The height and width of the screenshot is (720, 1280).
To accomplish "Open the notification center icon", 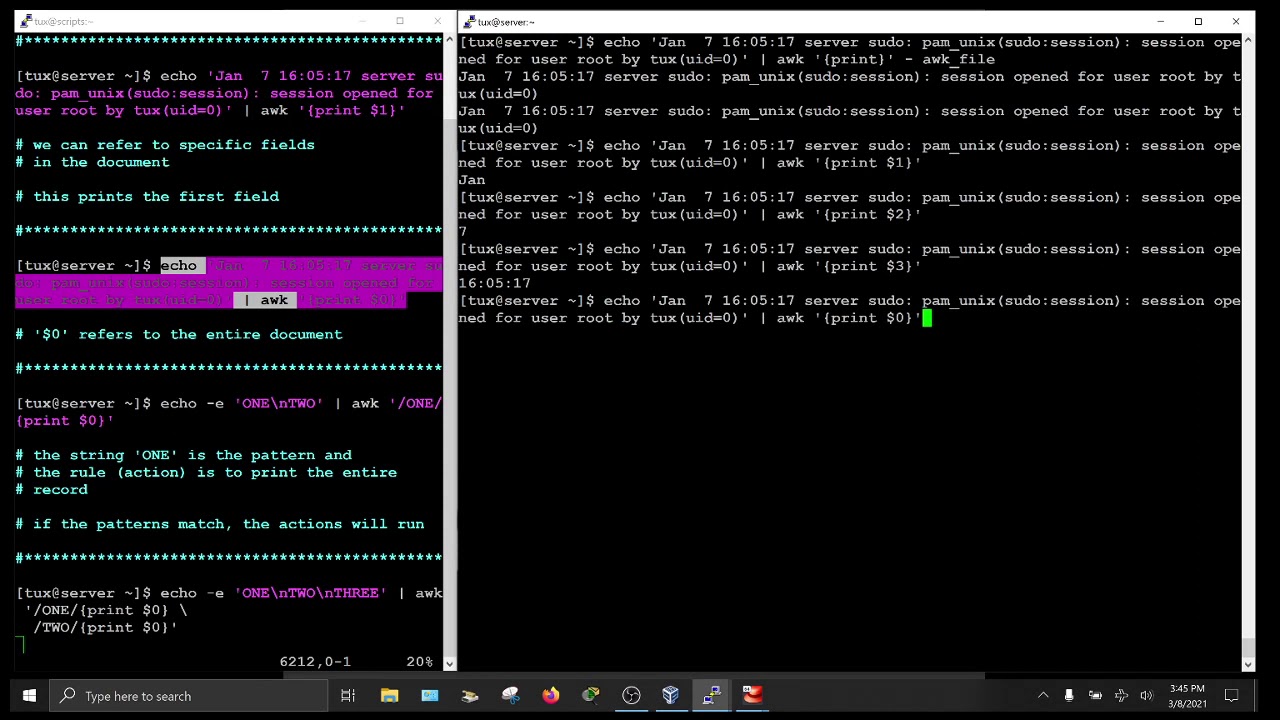I will (1232, 696).
